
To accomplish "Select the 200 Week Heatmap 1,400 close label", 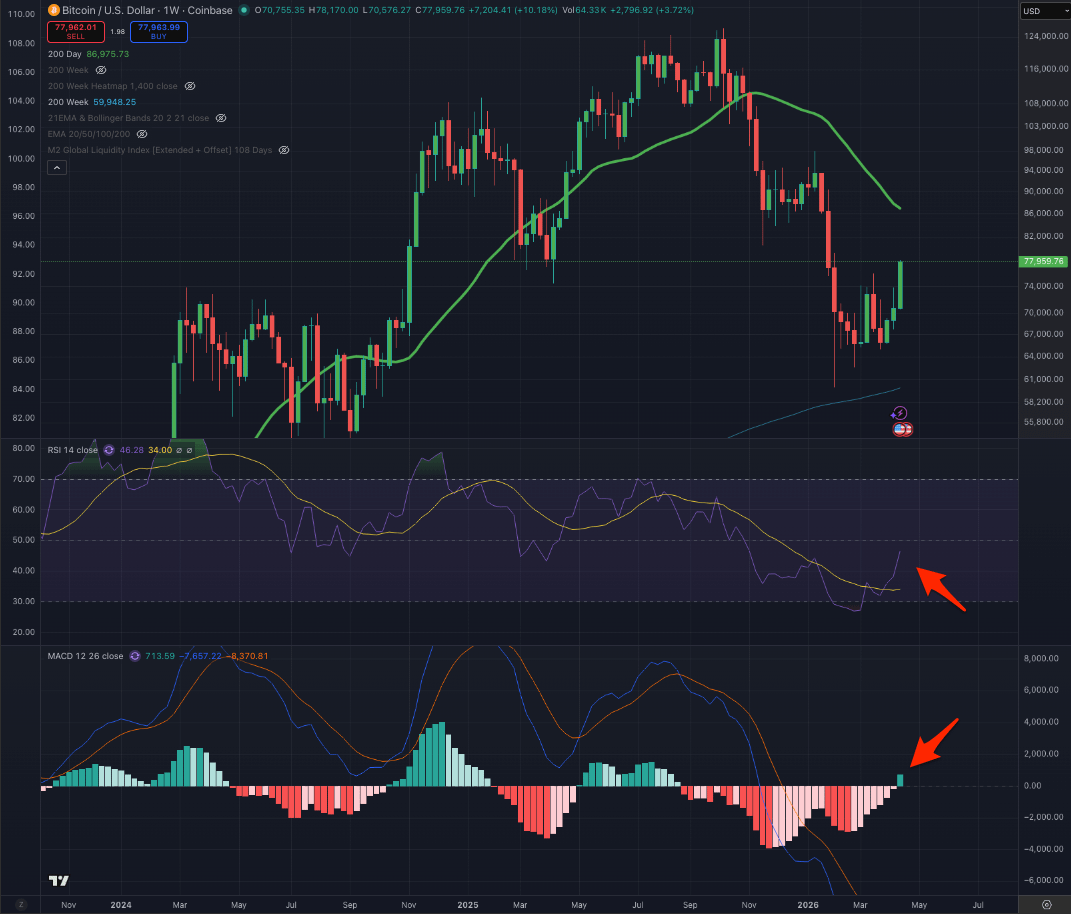I will click(x=113, y=86).
